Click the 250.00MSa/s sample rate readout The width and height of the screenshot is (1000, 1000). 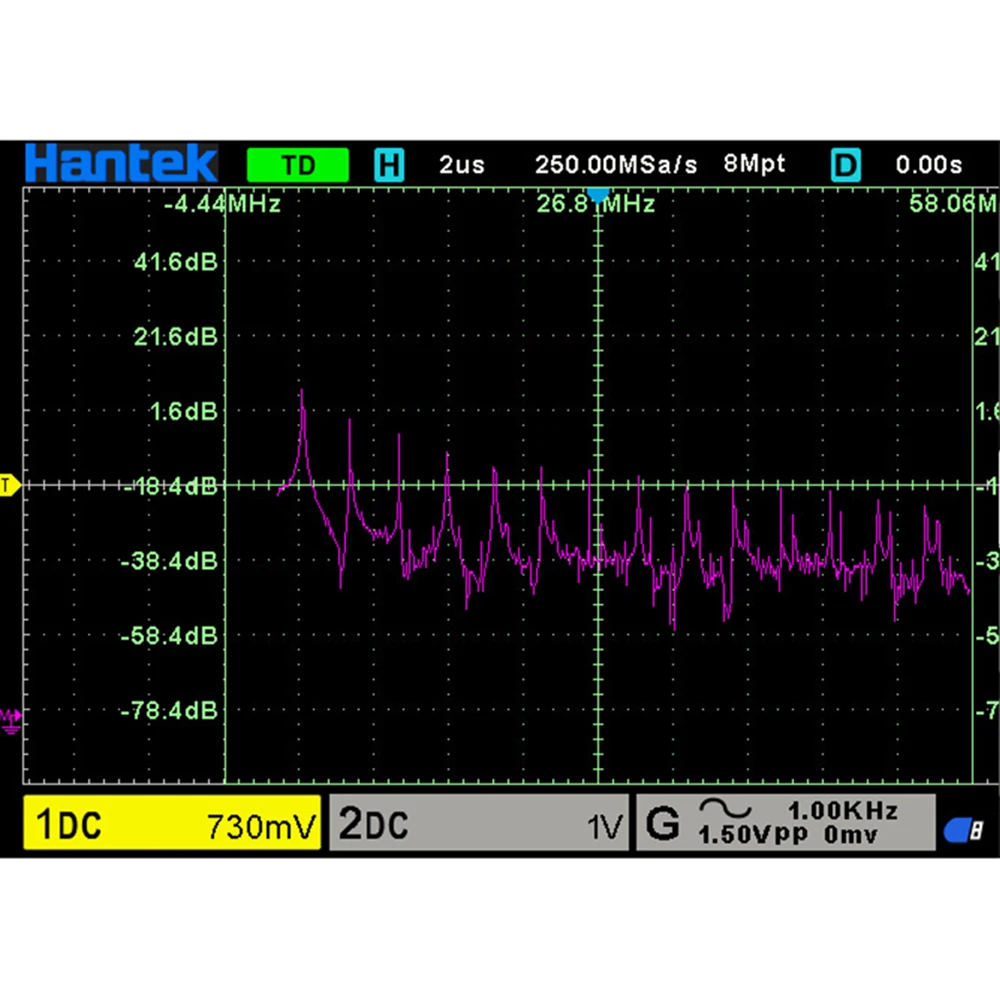pos(616,165)
